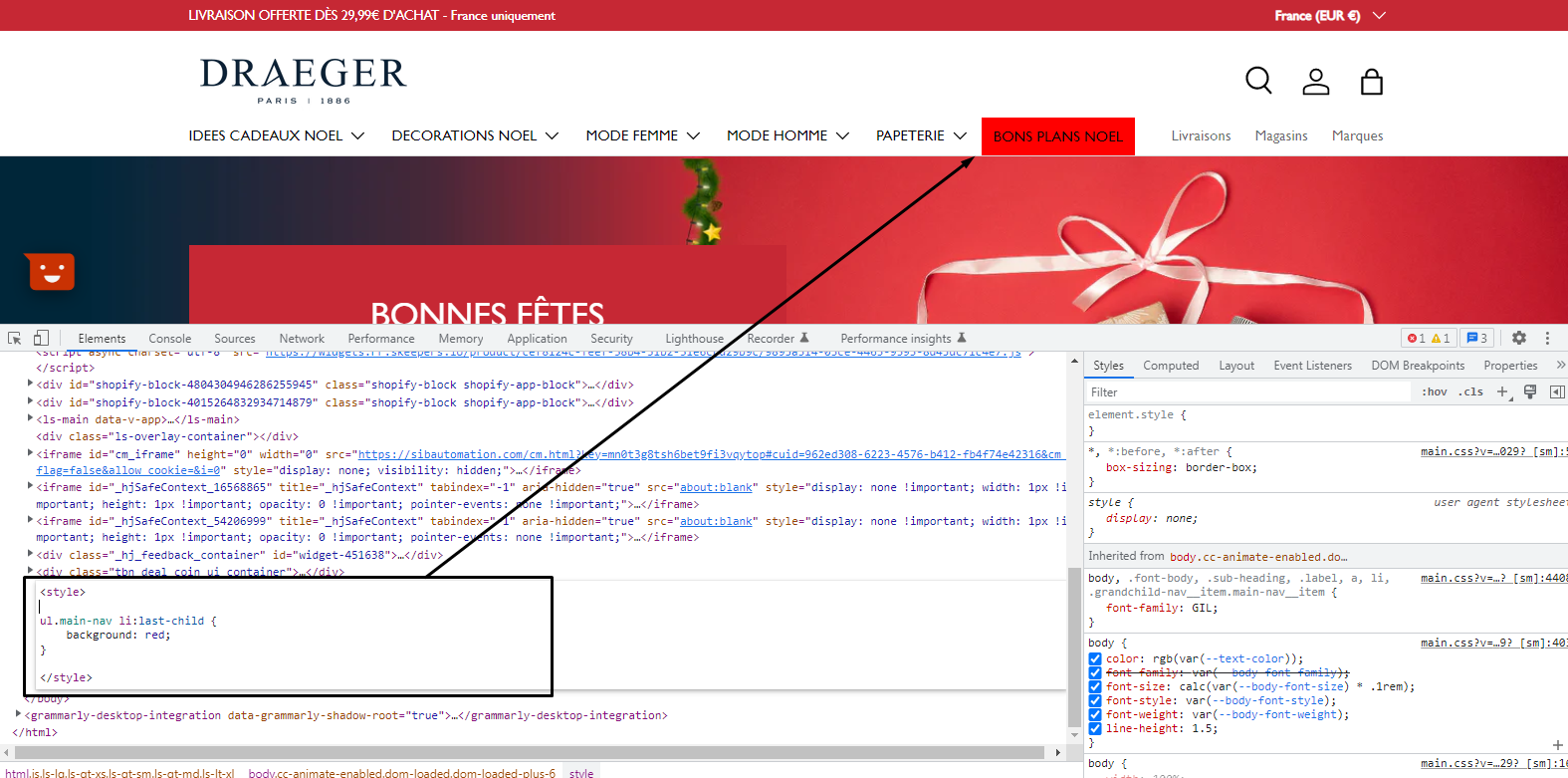The height and width of the screenshot is (778, 1568).
Task: Open the Application tab
Action: (x=537, y=339)
